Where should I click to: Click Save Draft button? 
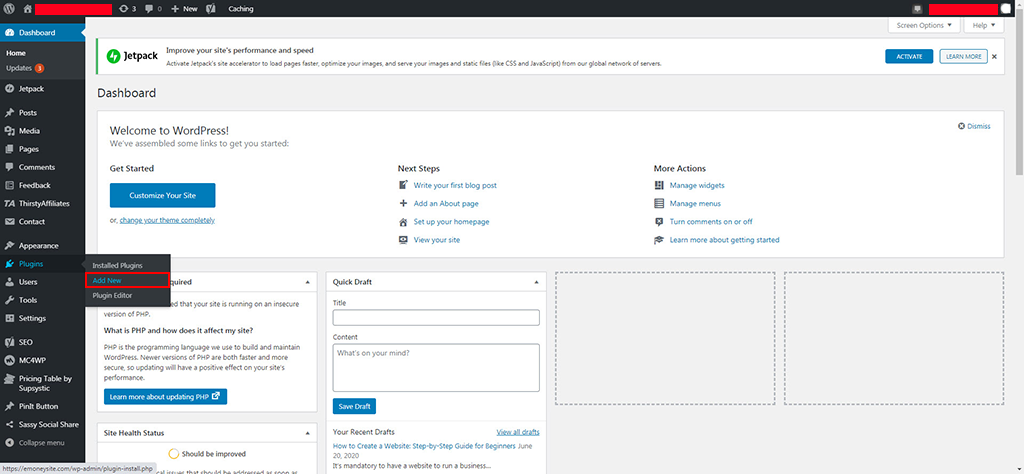(354, 406)
